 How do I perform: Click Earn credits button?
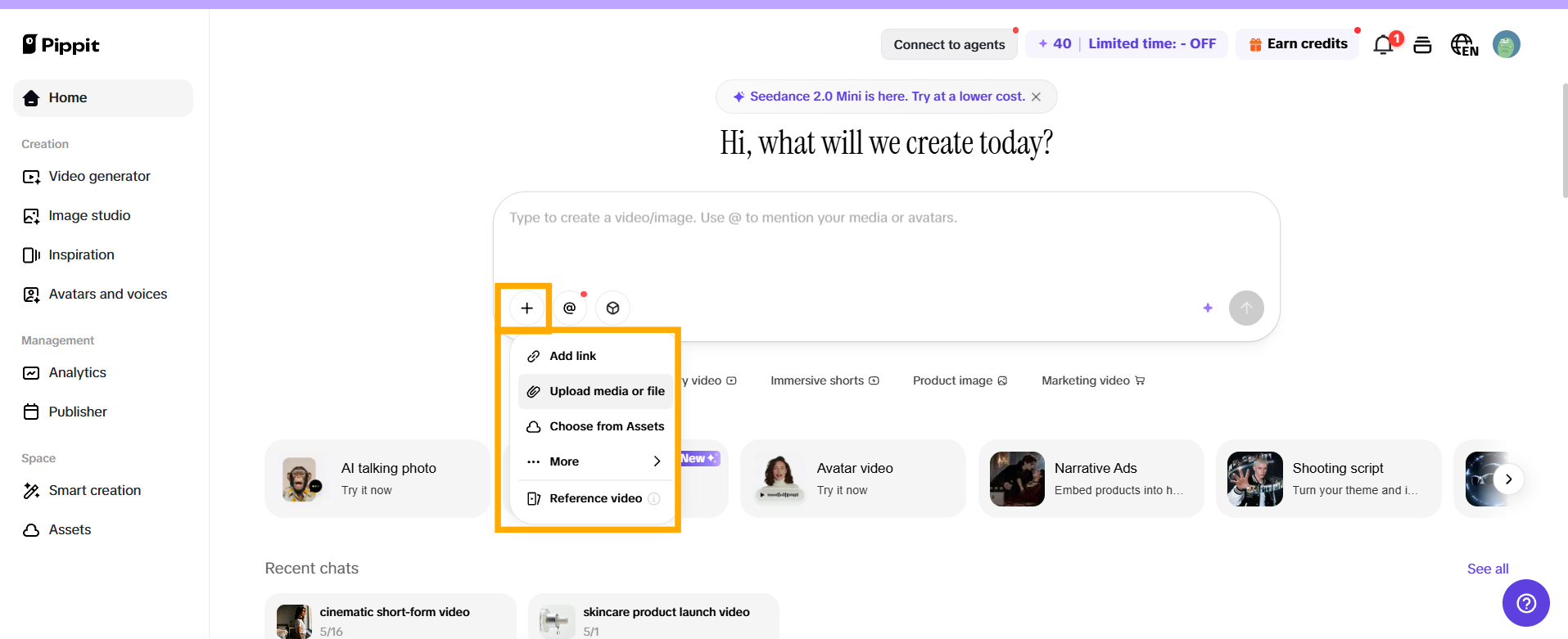point(1298,44)
